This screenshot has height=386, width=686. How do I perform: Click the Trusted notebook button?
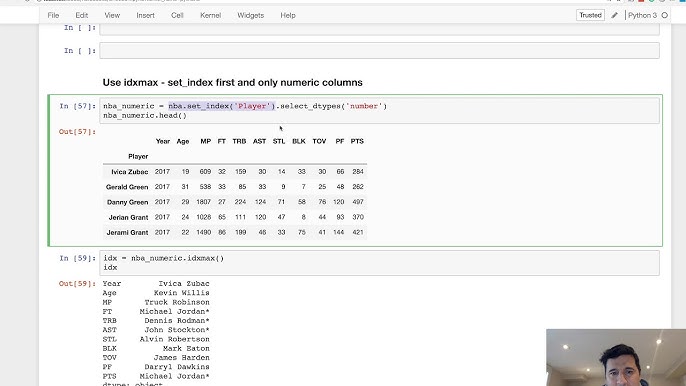(x=590, y=15)
